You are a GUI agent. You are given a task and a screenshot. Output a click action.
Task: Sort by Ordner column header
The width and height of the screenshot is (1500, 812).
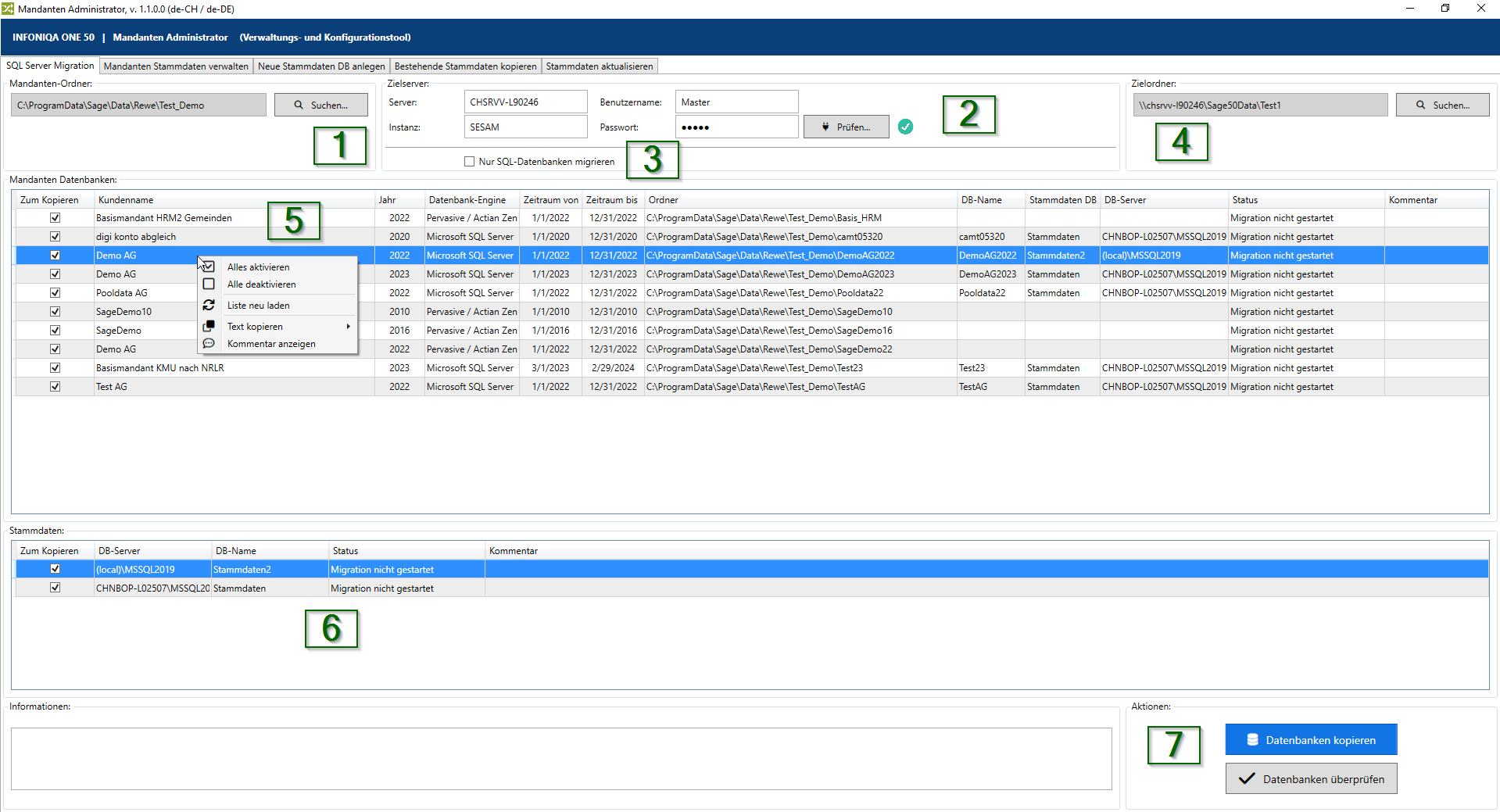pos(800,200)
